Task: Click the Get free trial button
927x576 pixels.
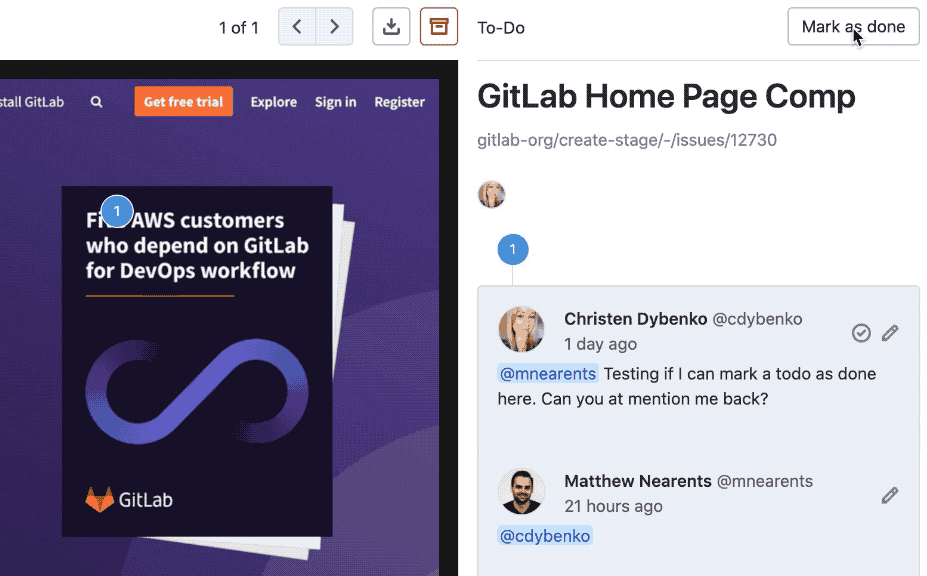Action: coord(184,102)
